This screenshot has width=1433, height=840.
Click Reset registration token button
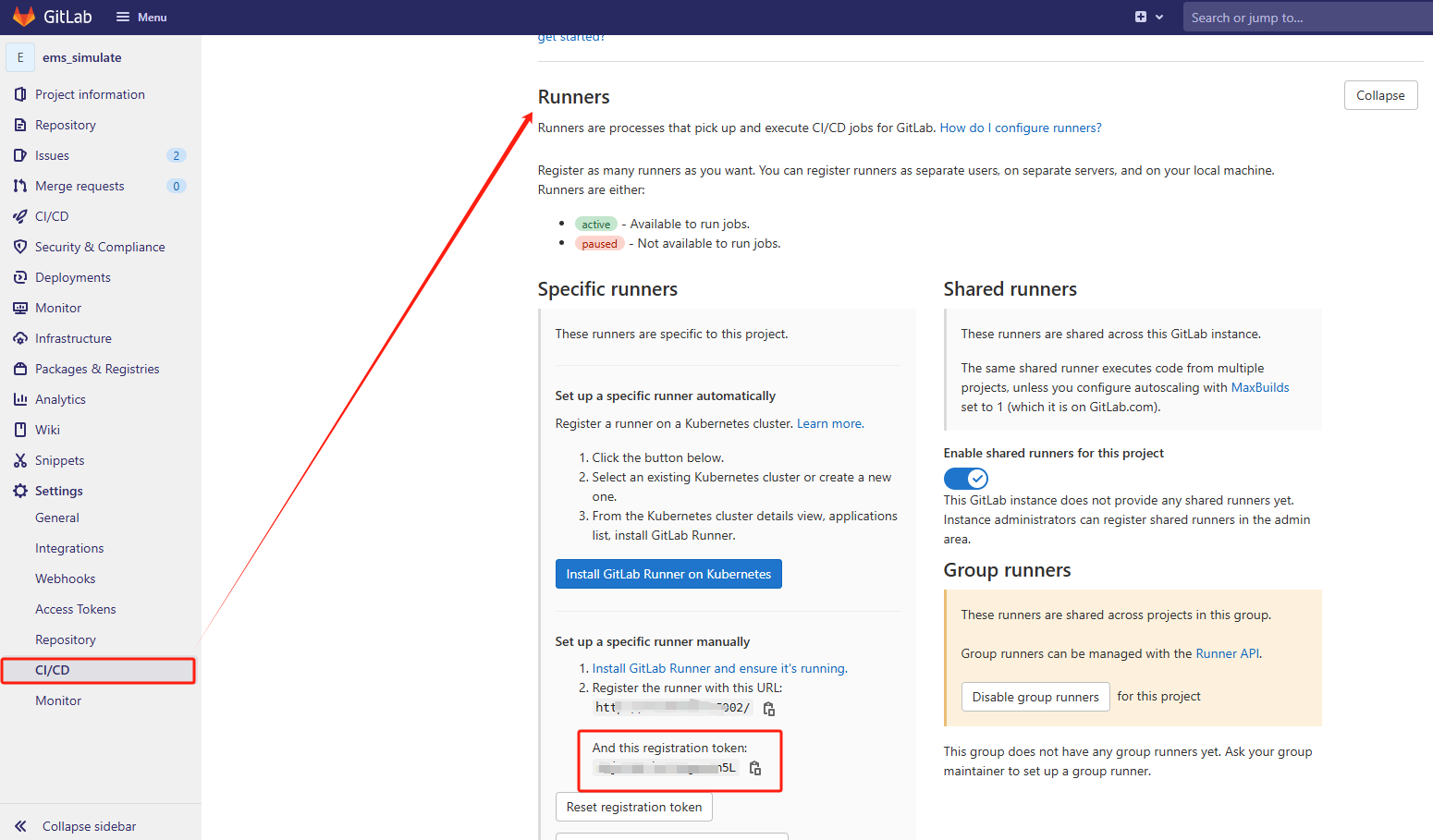[634, 807]
